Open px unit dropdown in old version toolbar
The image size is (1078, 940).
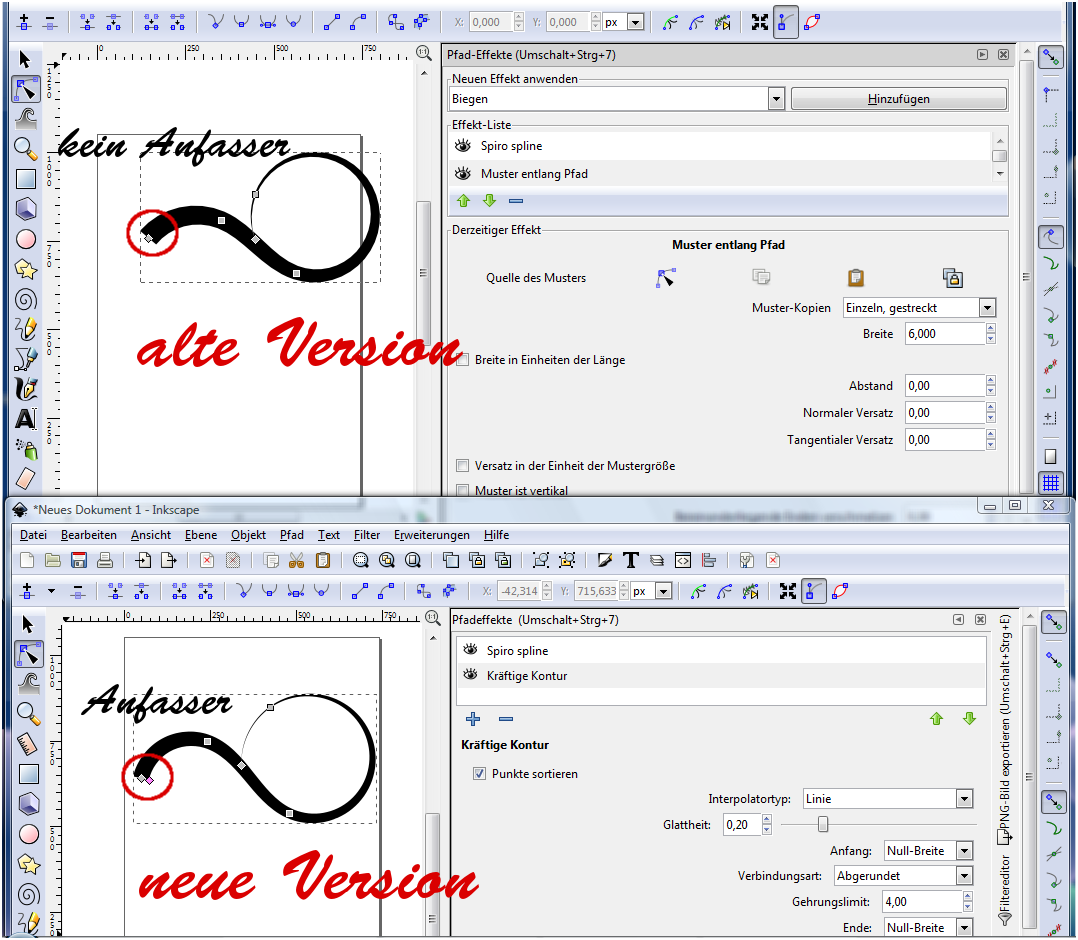click(636, 22)
